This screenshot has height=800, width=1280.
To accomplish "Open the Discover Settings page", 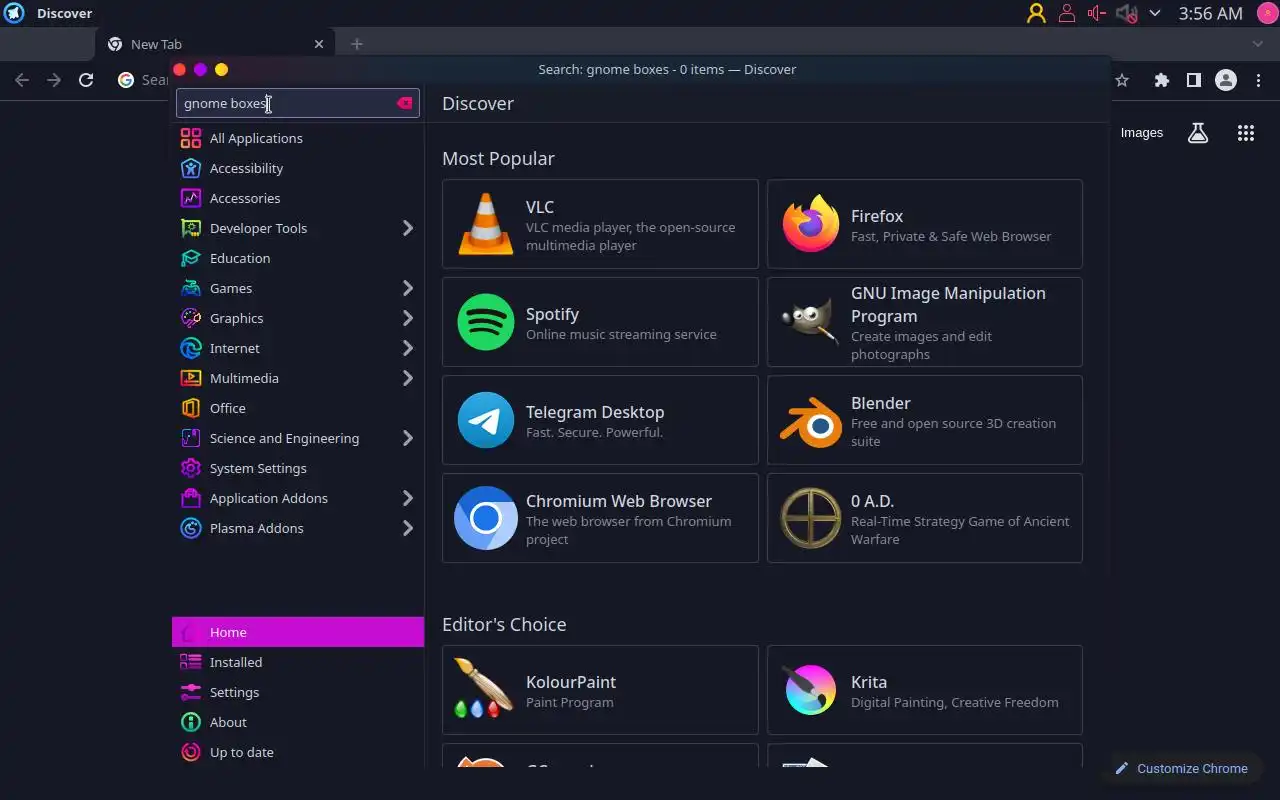I will 298,692.
